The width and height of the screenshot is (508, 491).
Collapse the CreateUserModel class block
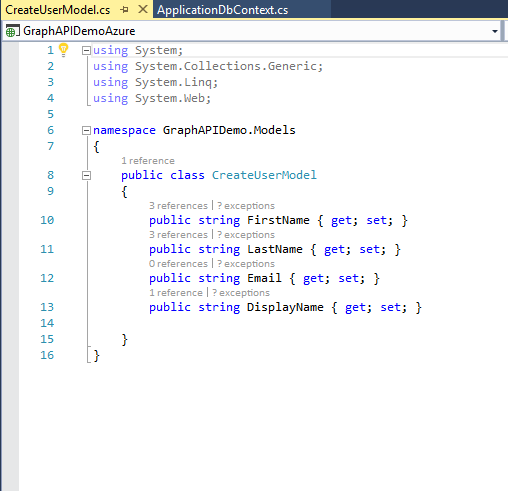pyautogui.click(x=86, y=175)
